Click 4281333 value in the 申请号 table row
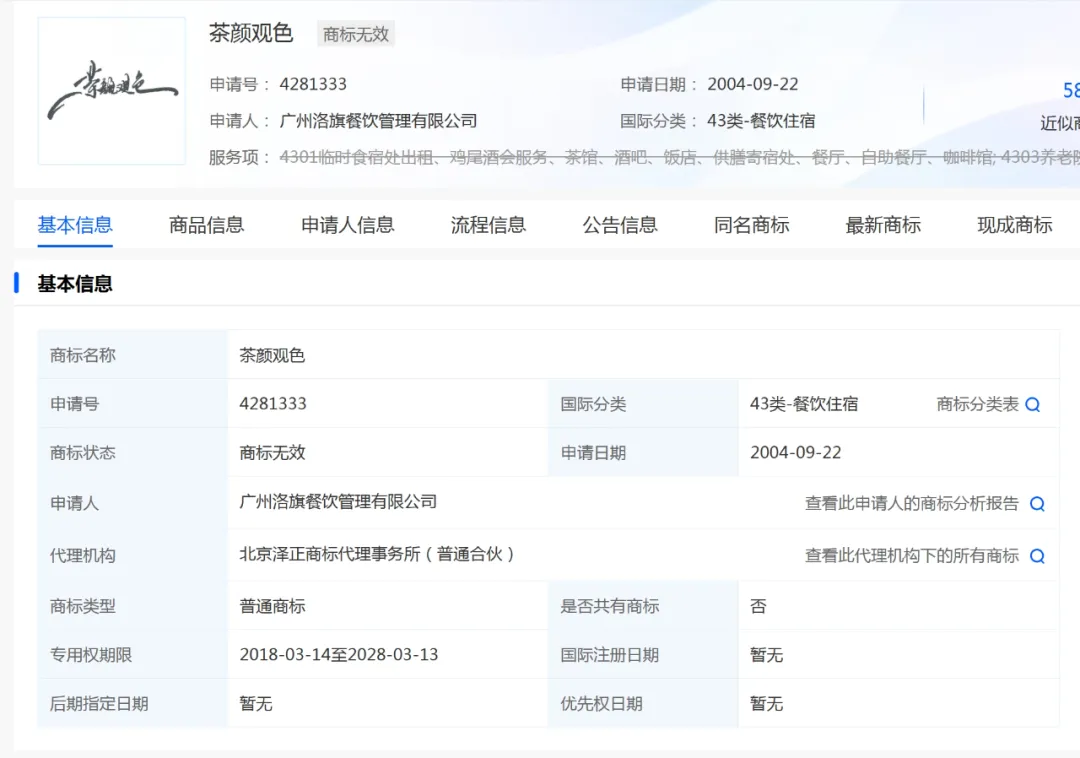 [x=273, y=403]
